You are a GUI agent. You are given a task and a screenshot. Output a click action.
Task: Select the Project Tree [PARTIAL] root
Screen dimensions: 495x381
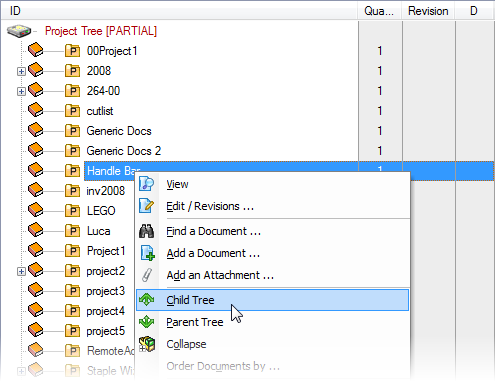[101, 31]
